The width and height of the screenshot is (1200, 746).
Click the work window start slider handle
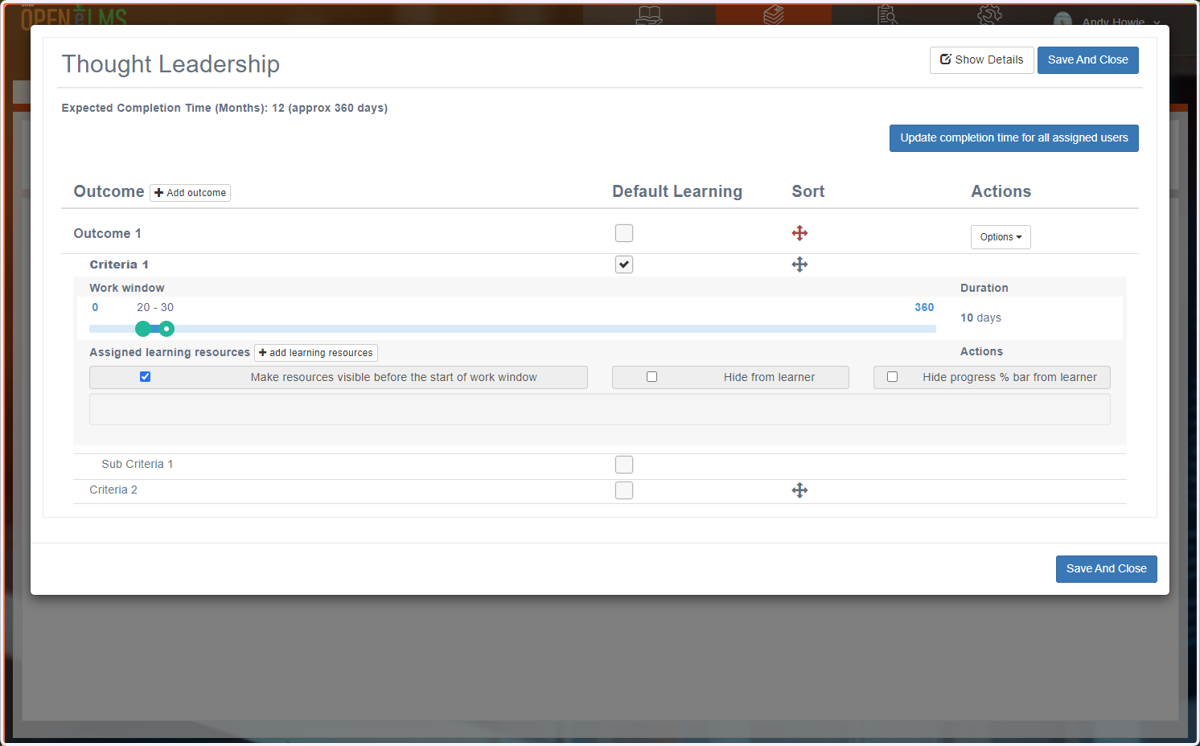tap(143, 329)
